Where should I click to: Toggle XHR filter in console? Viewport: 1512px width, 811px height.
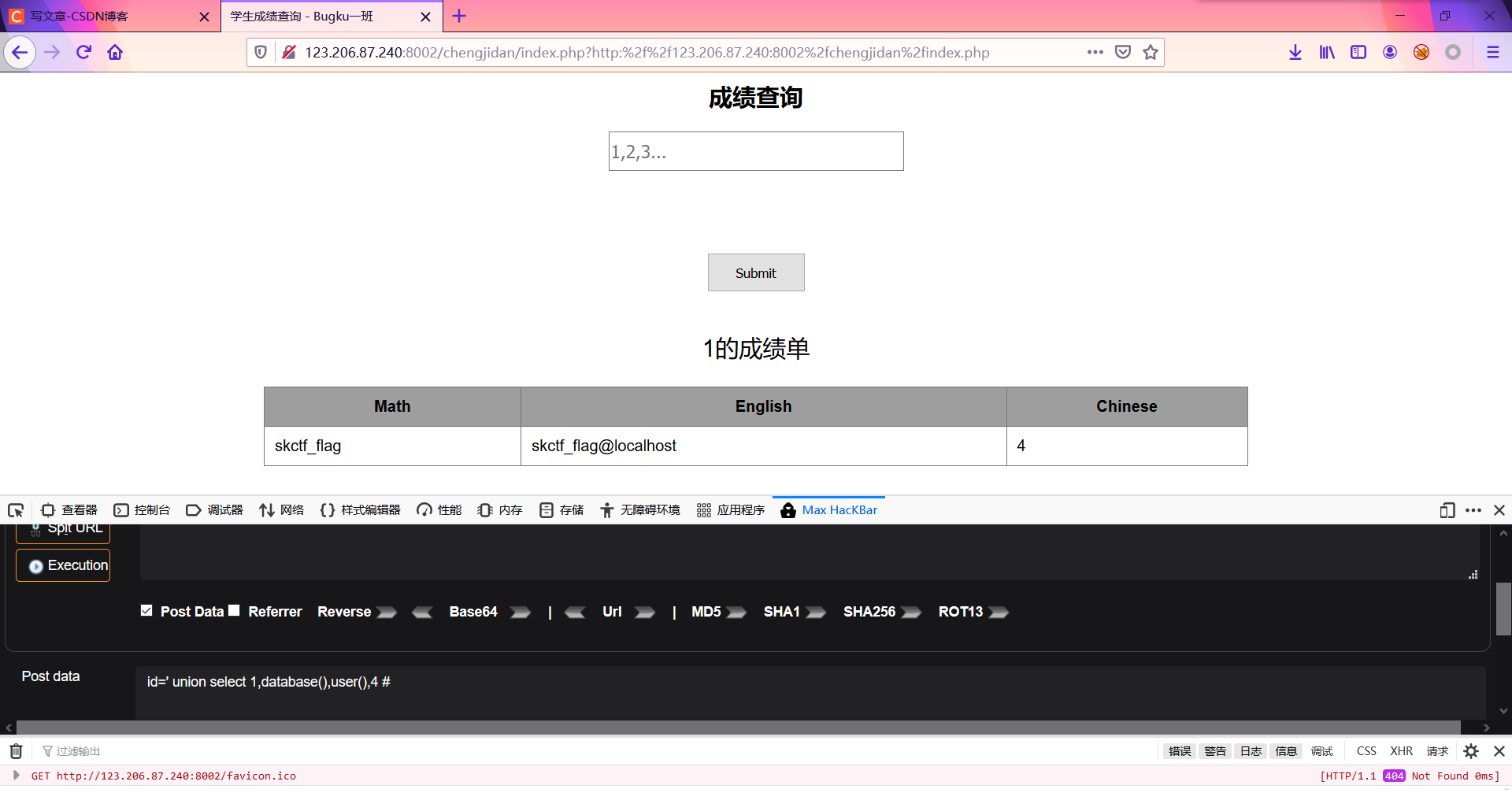pos(1401,751)
